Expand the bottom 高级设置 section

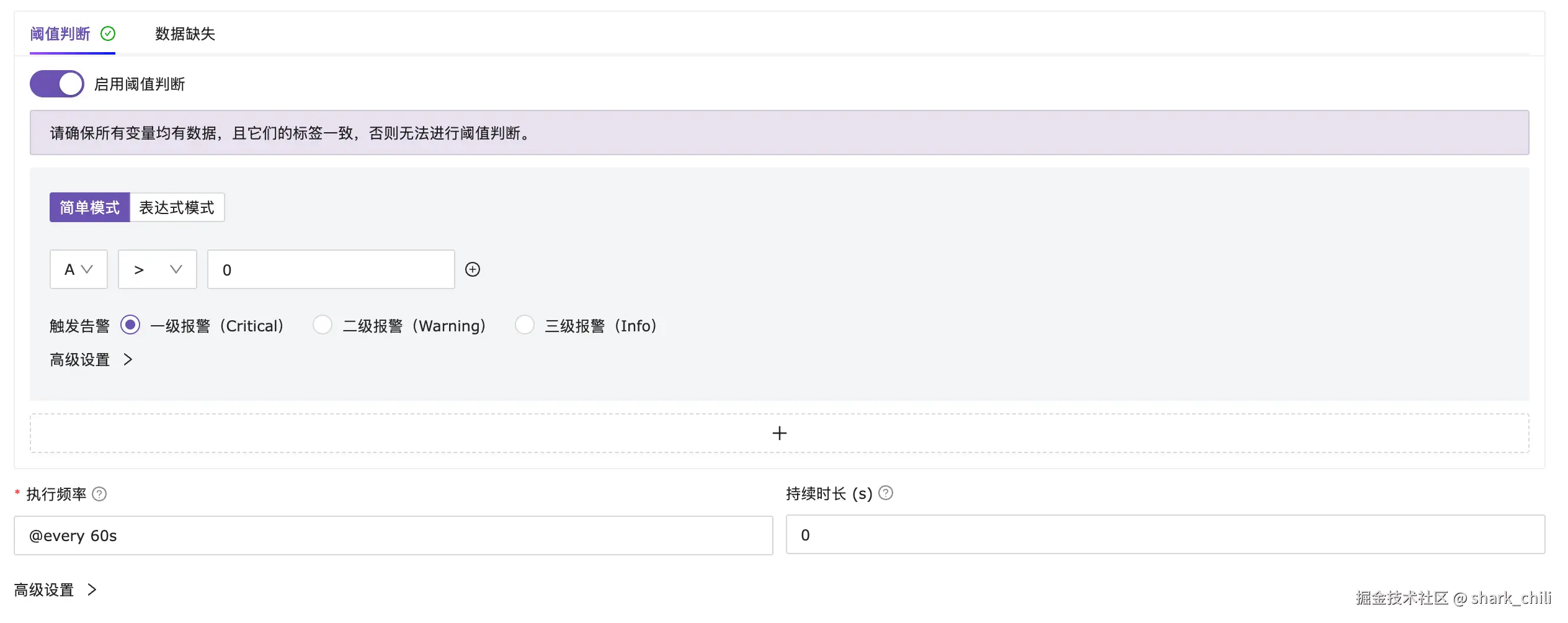click(55, 589)
